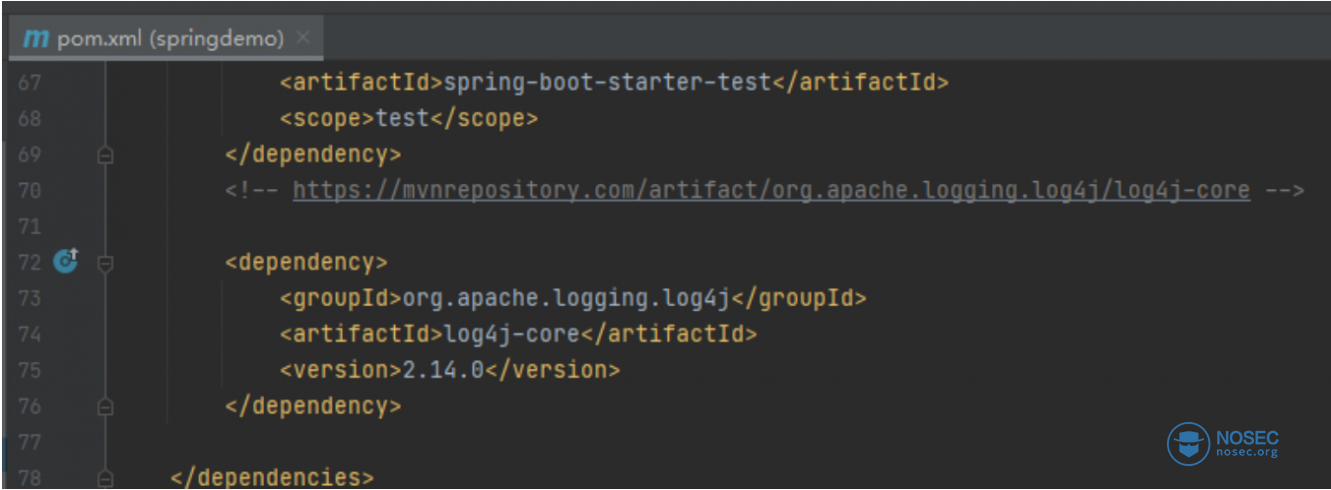The image size is (1331, 490).
Task: Click the spring-boot-starter-test artifactId value
Action: [x=607, y=82]
